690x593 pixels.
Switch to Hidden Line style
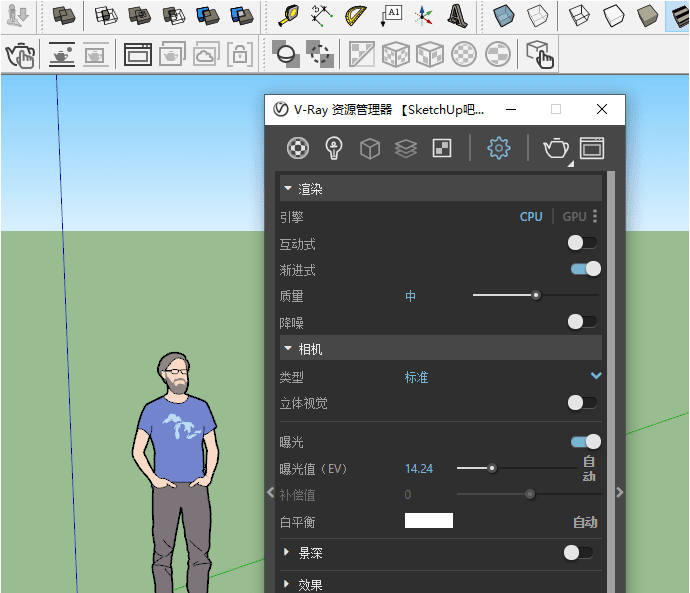pos(613,16)
